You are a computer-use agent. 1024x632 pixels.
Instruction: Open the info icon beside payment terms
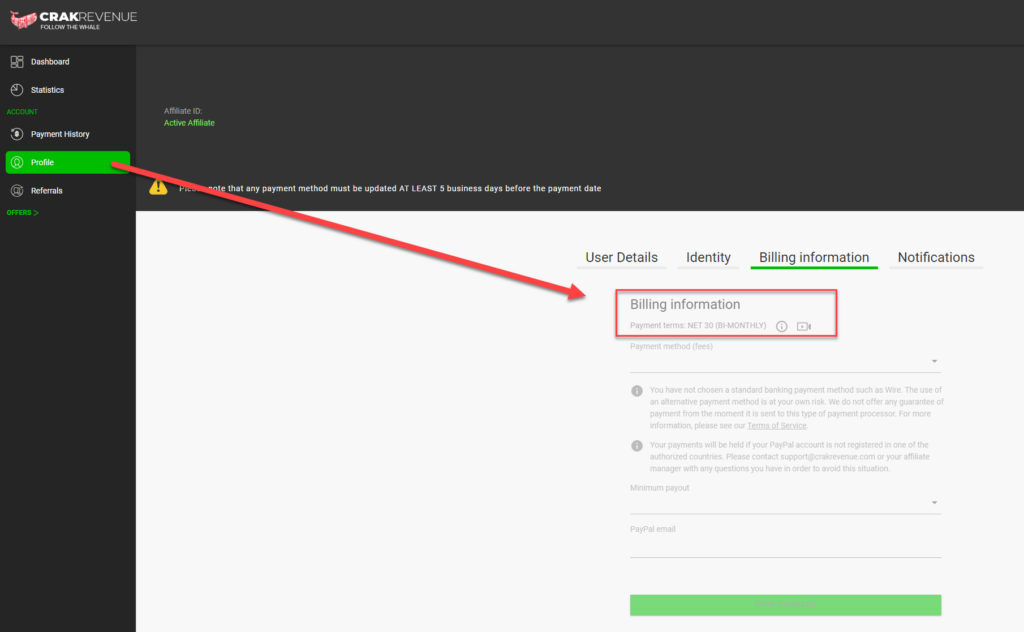(781, 326)
